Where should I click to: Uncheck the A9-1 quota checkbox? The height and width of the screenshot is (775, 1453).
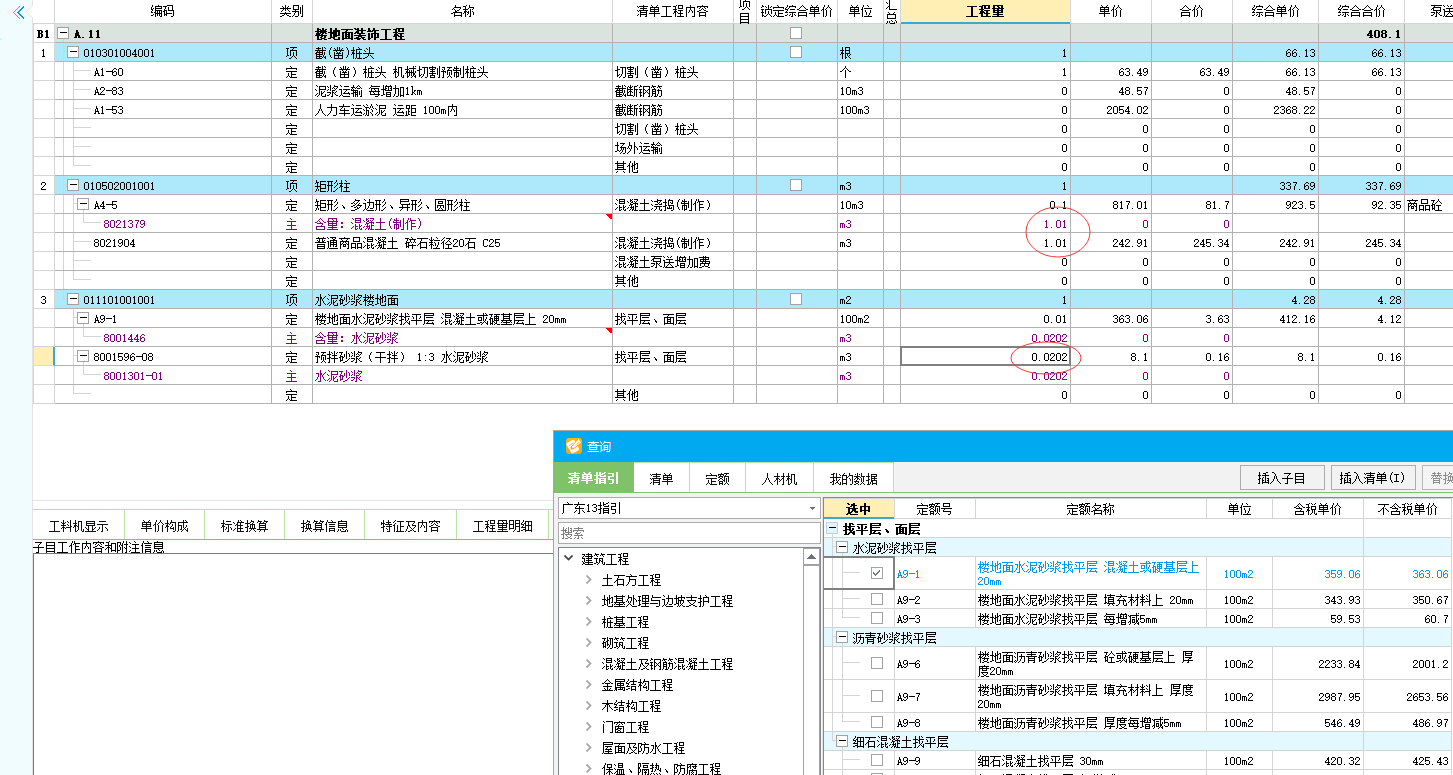877,574
